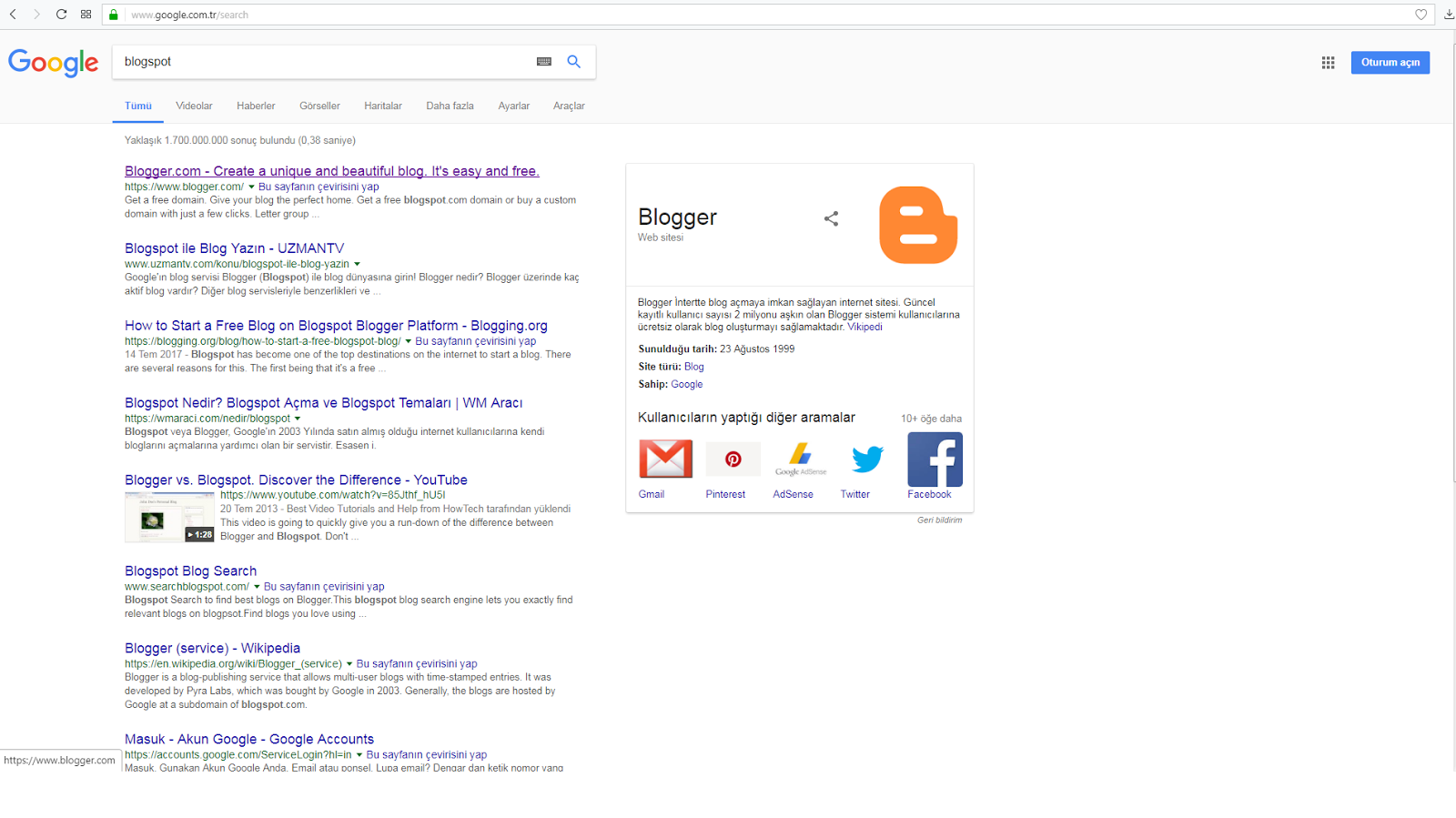The width and height of the screenshot is (1456, 818).
Task: Click the blue magnifier search icon
Action: click(574, 62)
